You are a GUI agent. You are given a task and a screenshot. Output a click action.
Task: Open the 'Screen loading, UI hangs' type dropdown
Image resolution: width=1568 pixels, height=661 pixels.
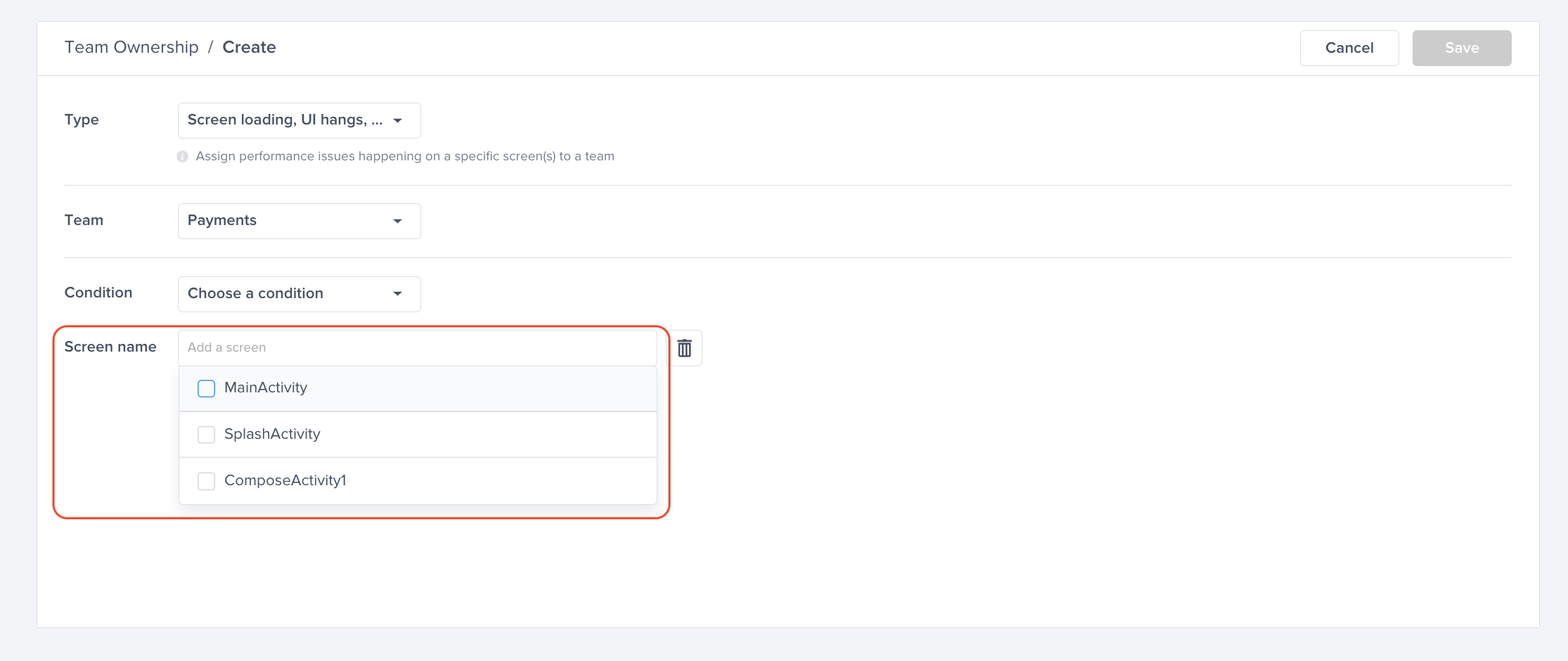[285, 120]
